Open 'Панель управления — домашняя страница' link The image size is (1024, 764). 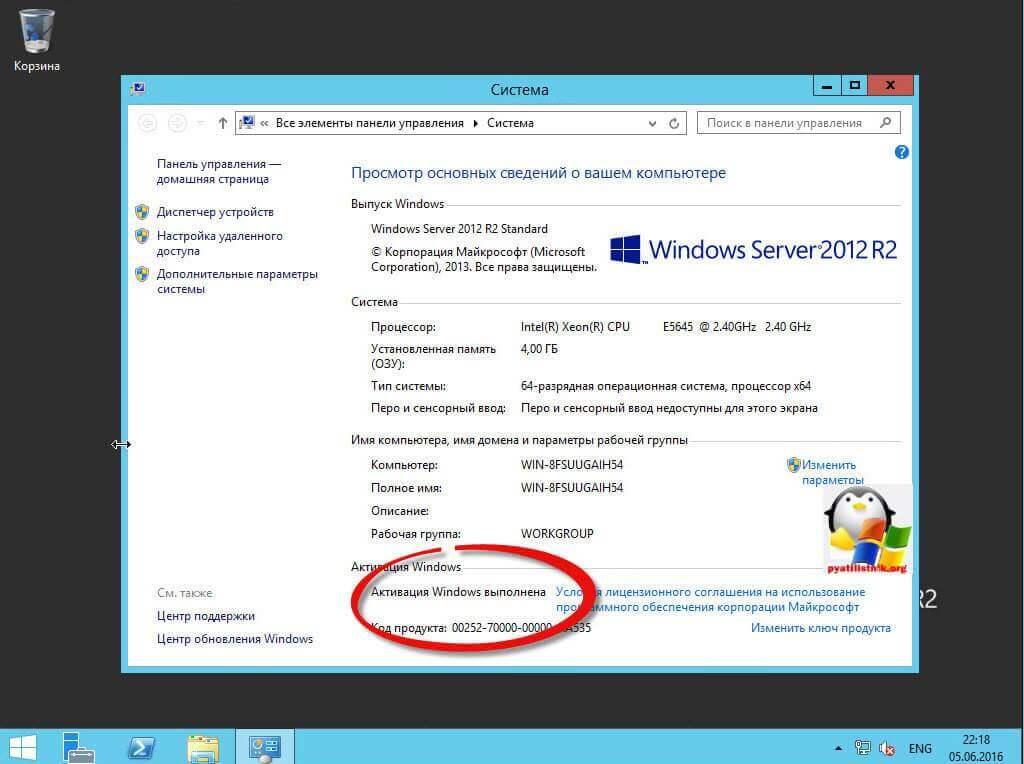pyautogui.click(x=218, y=171)
